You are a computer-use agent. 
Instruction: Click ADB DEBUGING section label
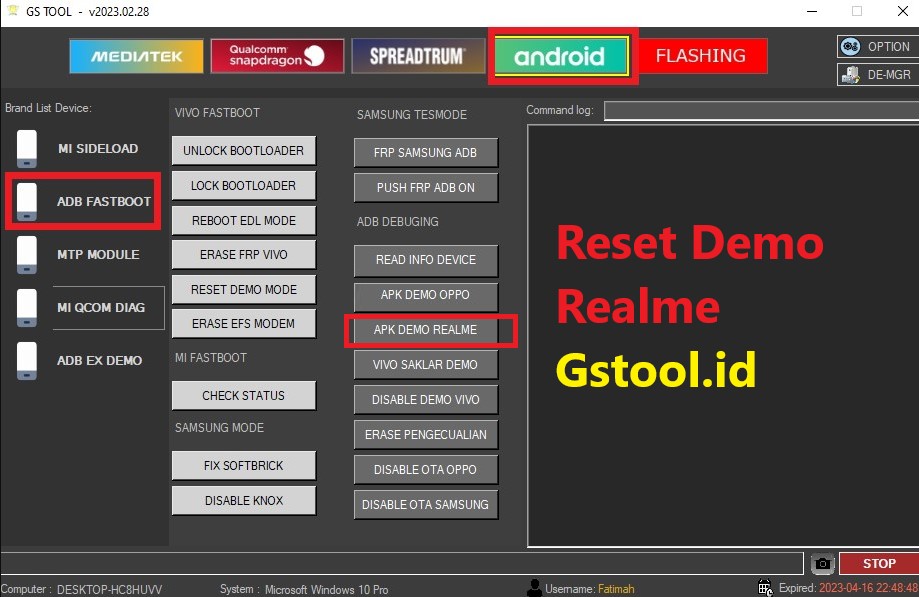(398, 221)
